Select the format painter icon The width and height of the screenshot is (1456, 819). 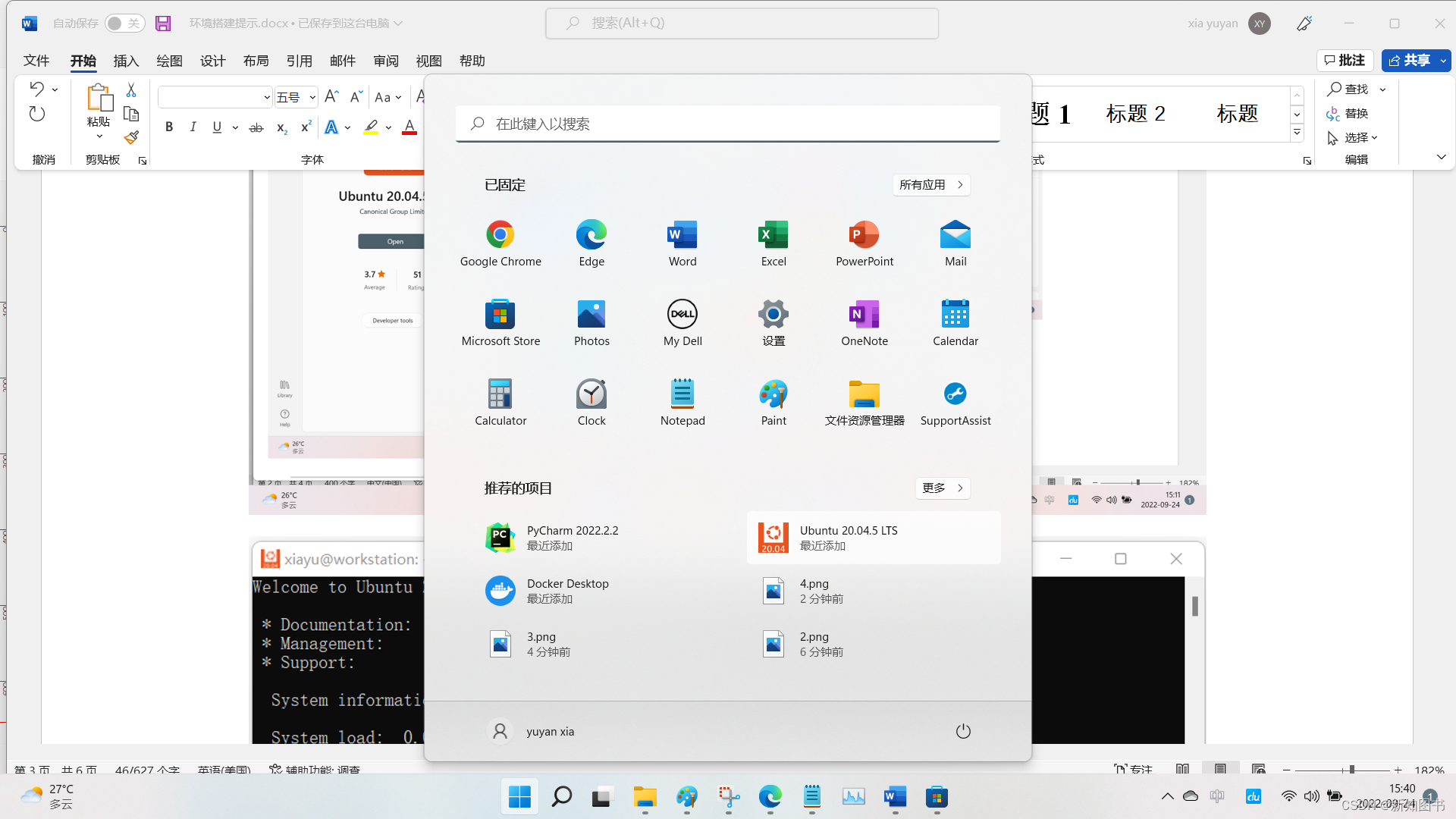130,137
